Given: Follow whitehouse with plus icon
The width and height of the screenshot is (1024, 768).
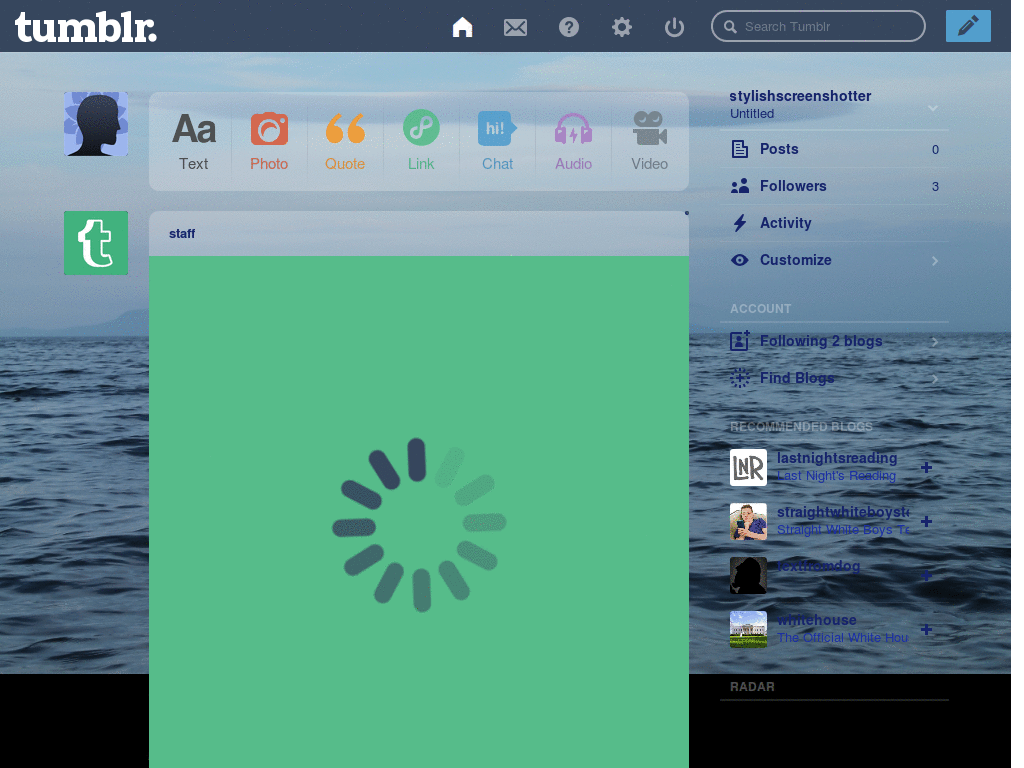Looking at the screenshot, I should click(926, 630).
